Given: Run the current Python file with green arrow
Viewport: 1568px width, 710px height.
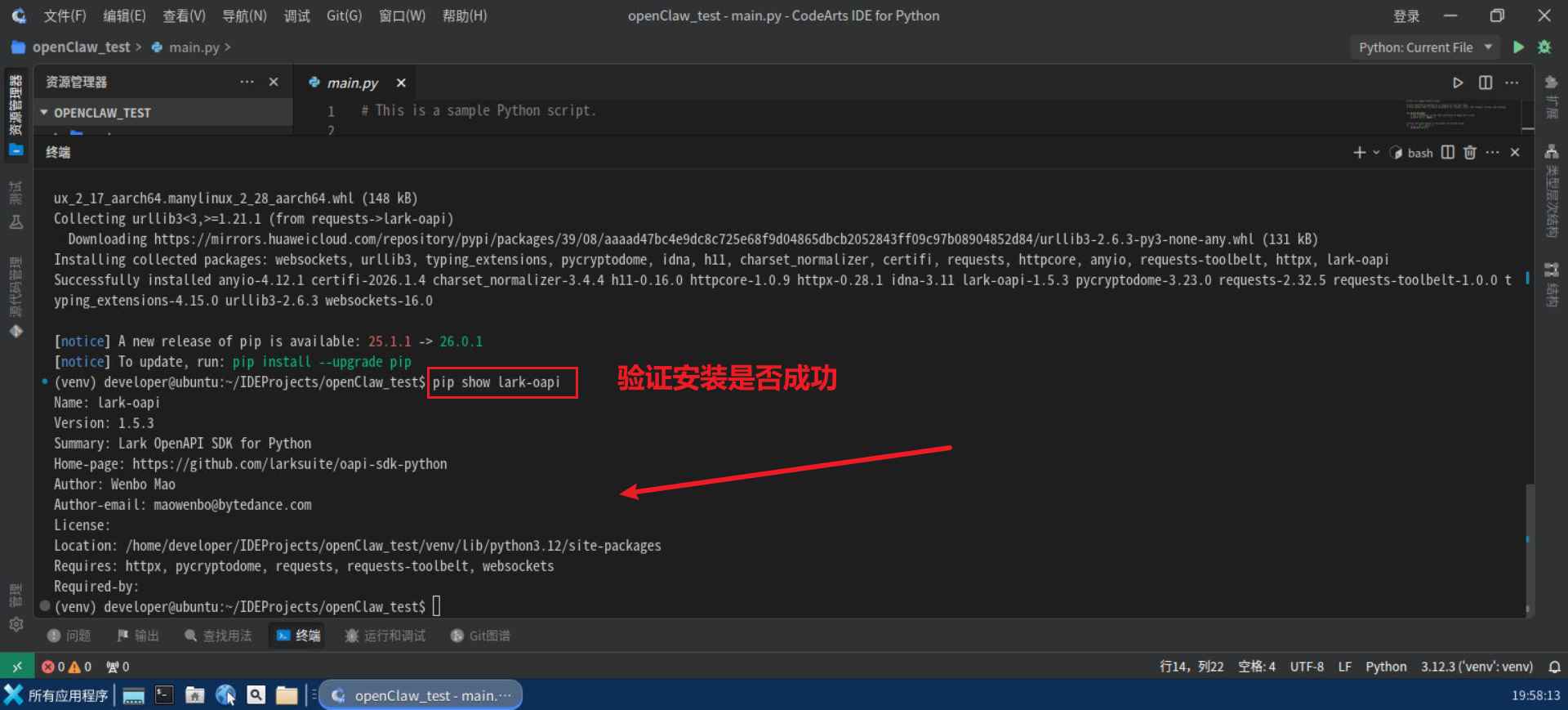Looking at the screenshot, I should [x=1518, y=47].
